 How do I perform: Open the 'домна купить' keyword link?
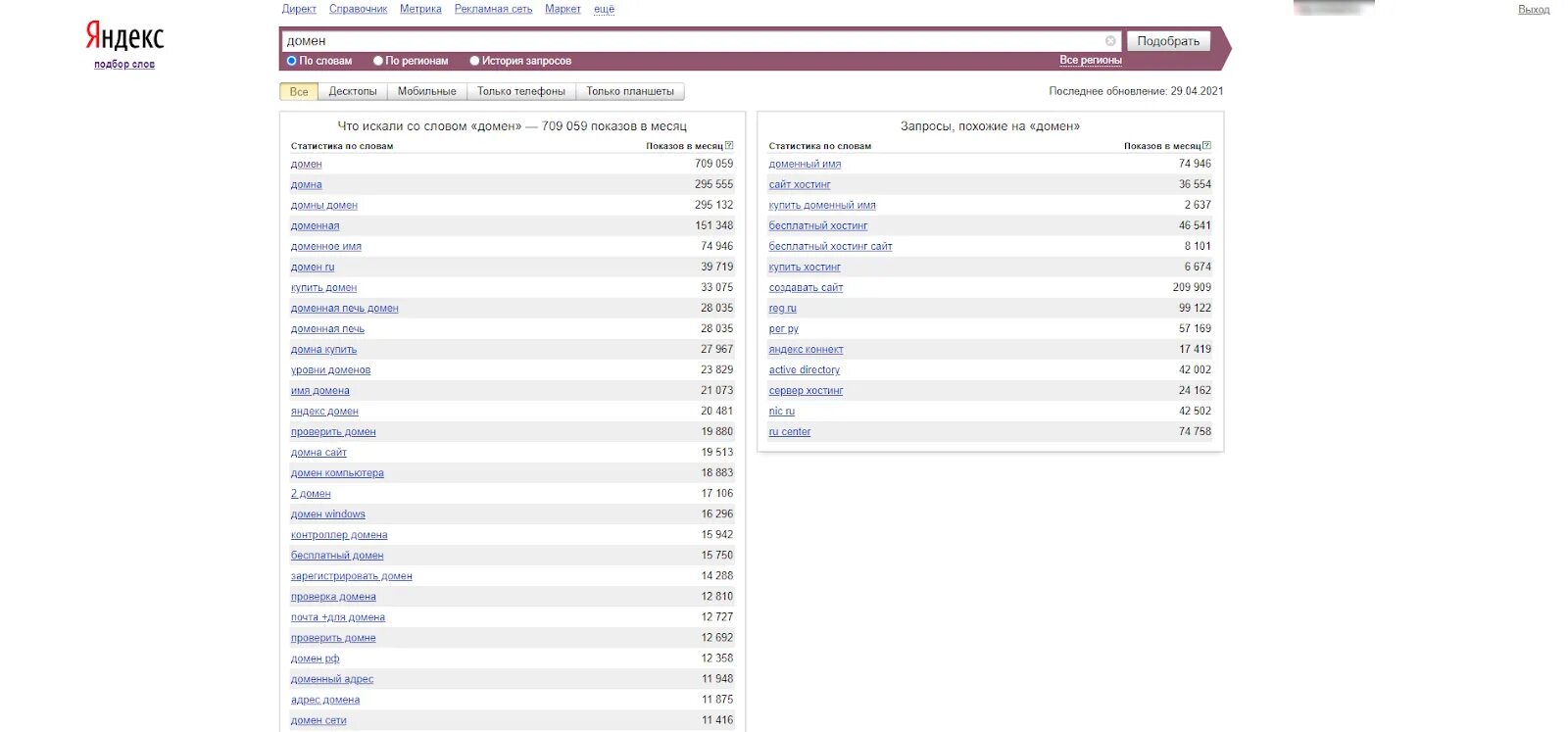click(323, 350)
